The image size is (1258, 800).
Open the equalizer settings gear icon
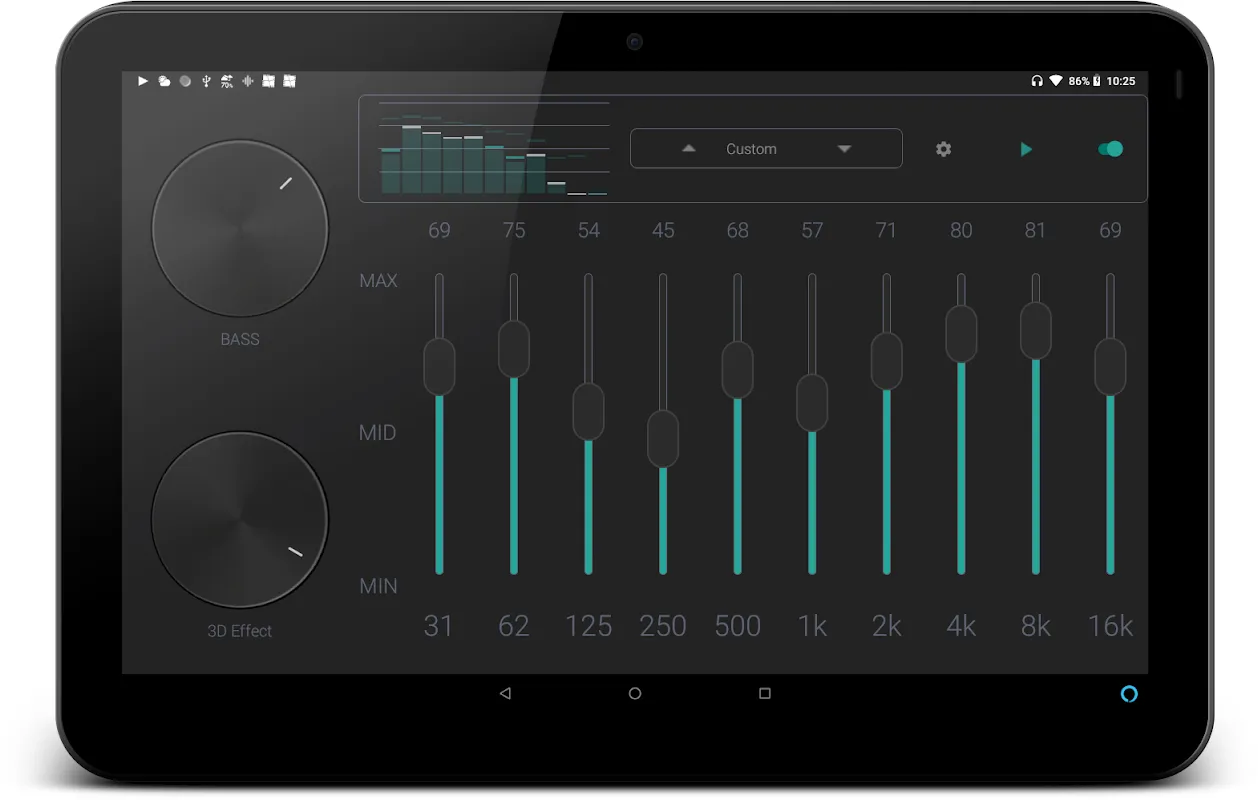[942, 148]
